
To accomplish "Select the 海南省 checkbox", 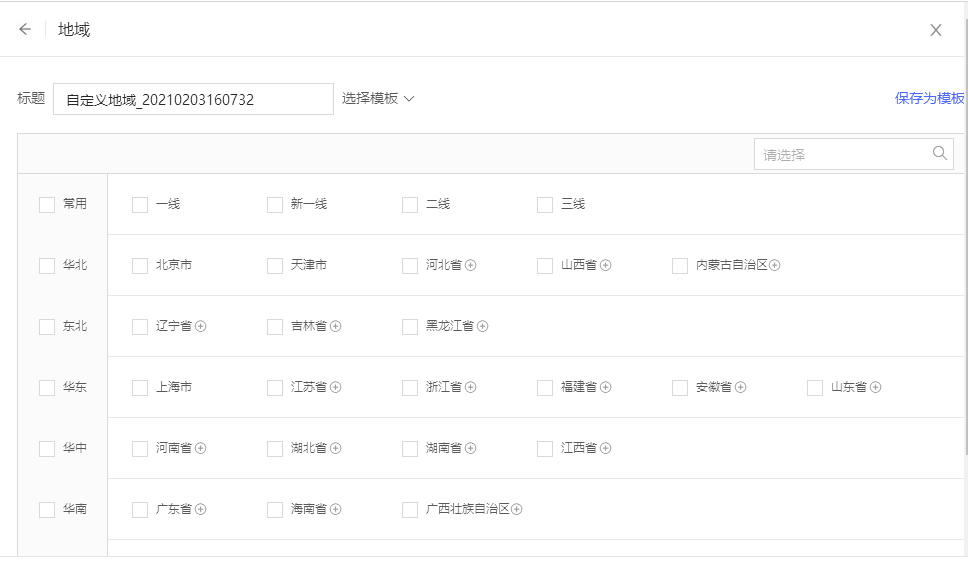I will point(275,509).
